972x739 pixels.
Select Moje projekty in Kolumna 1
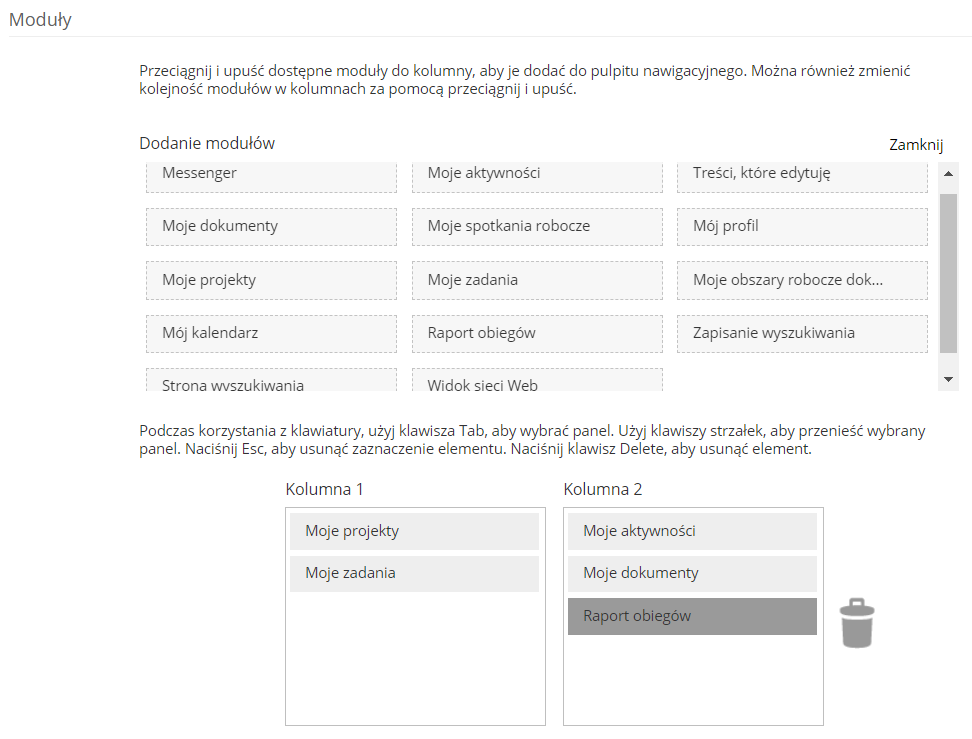pos(414,531)
